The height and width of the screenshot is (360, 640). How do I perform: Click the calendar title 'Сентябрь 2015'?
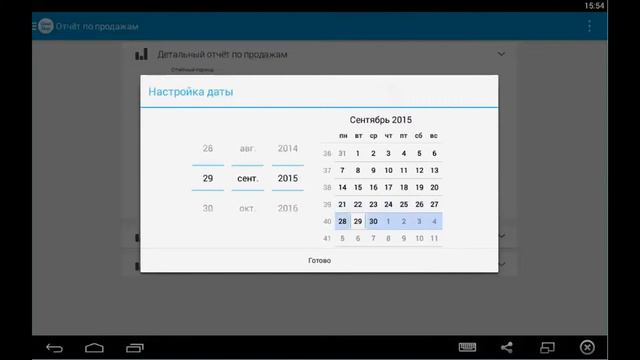click(x=380, y=120)
